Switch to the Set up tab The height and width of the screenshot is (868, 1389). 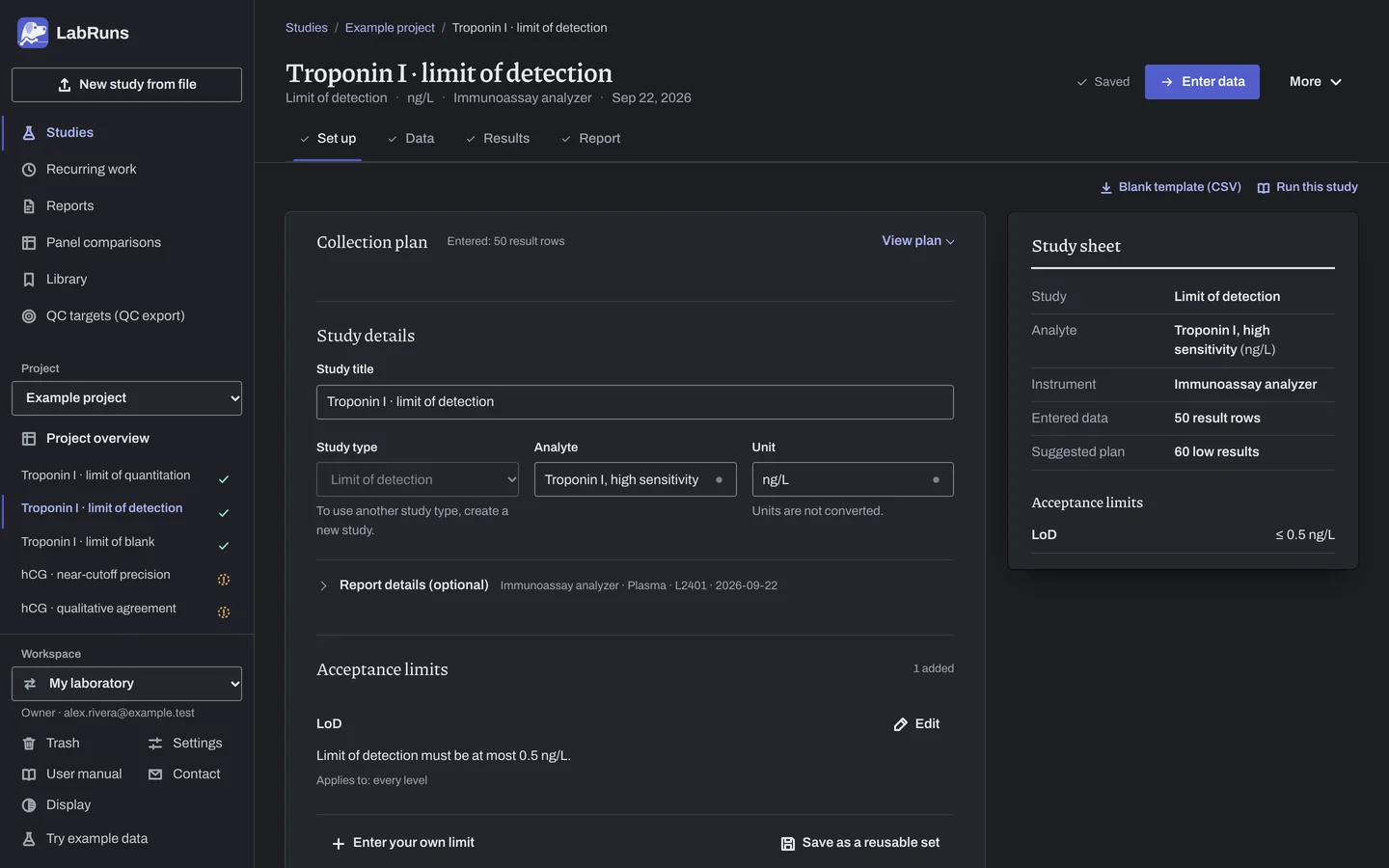coord(328,139)
